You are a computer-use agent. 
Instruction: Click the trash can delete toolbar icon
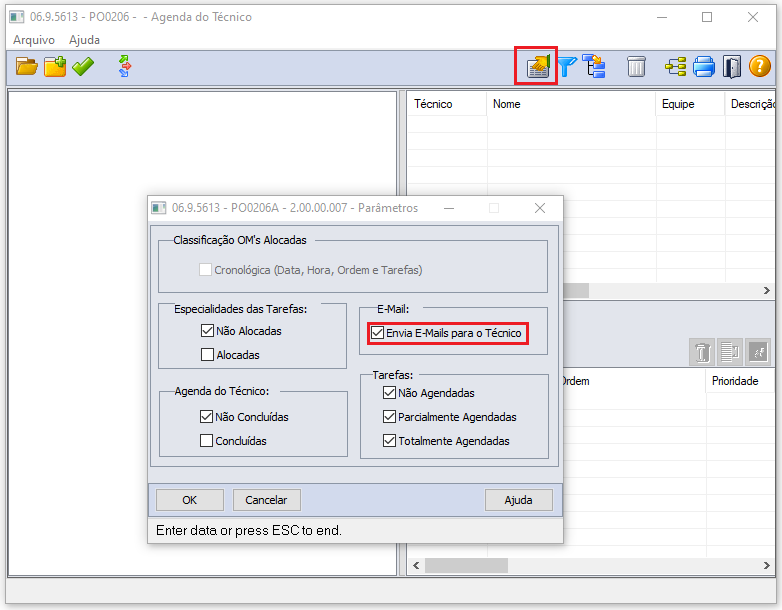point(636,66)
